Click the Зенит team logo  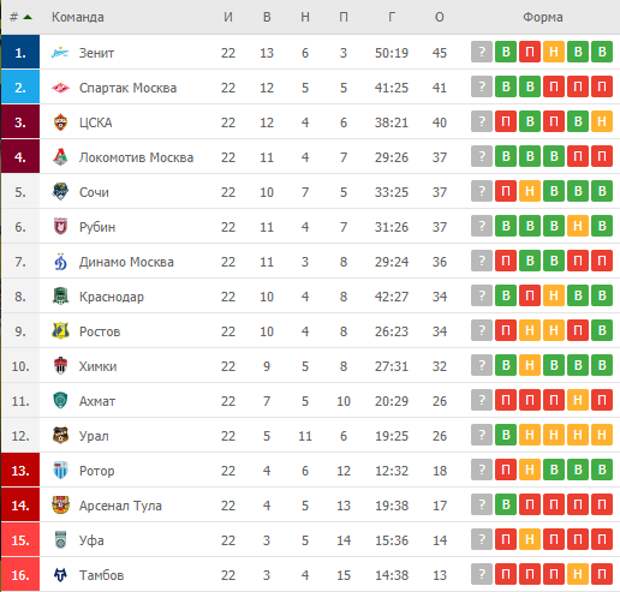pos(60,53)
